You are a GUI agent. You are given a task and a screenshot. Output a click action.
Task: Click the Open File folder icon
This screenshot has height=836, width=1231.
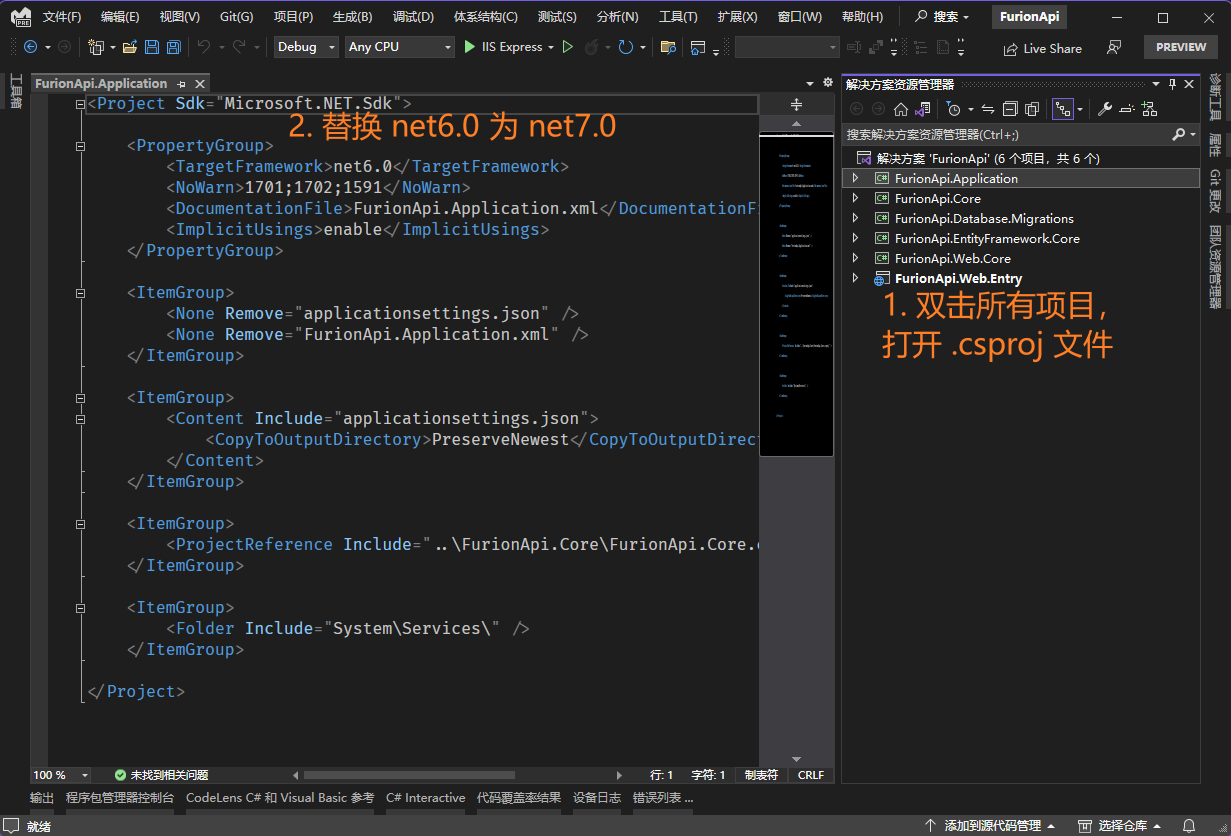click(129, 47)
